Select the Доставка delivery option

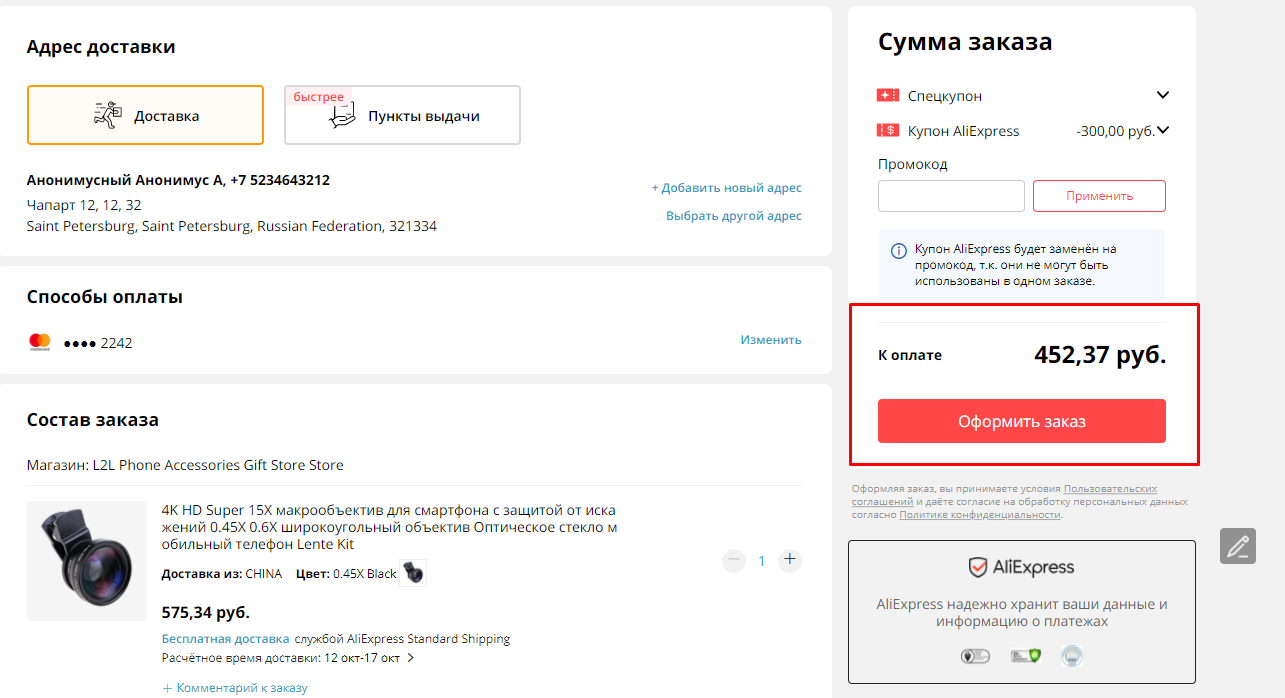pos(145,115)
